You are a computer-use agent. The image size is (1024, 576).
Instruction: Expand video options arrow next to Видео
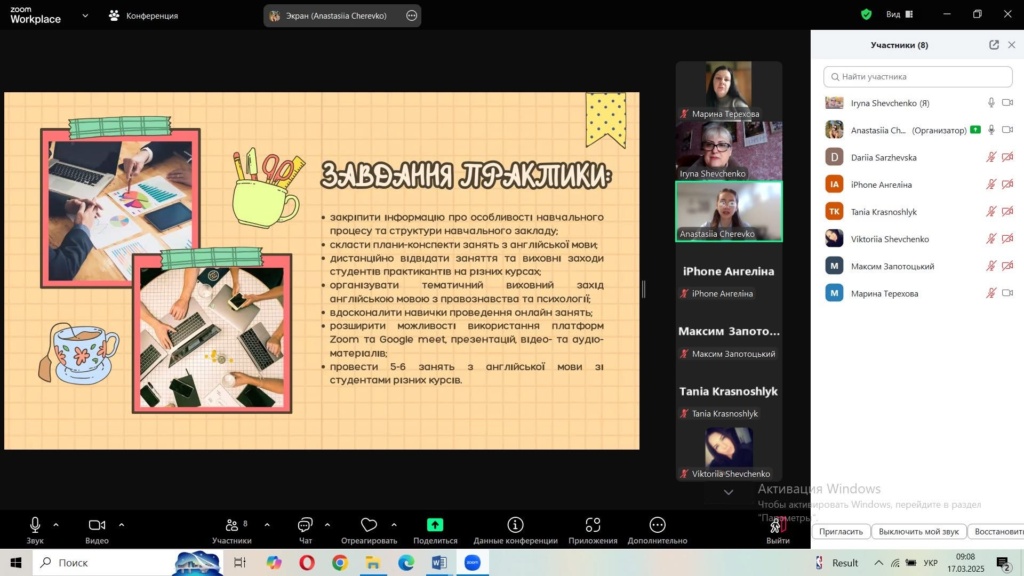point(121,524)
